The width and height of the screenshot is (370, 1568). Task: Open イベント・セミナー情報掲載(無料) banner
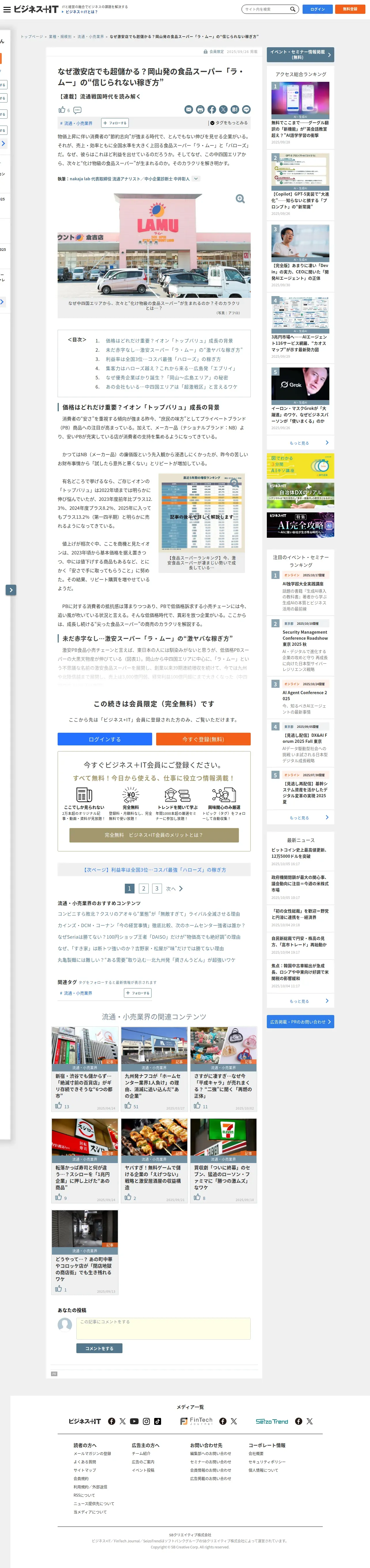[x=300, y=55]
